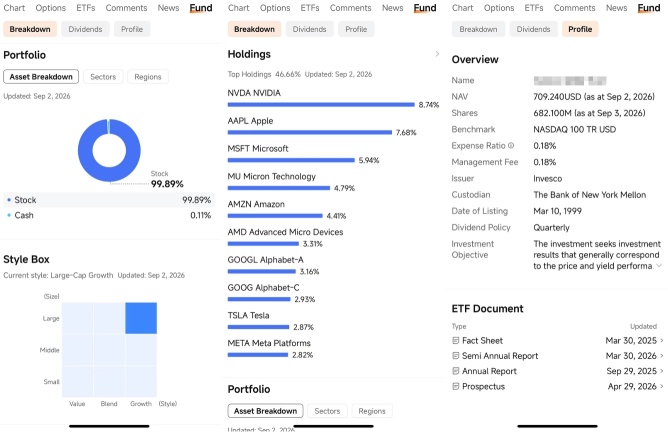Open the Options tab on the right screen
The height and width of the screenshot is (435, 668).
499,8
